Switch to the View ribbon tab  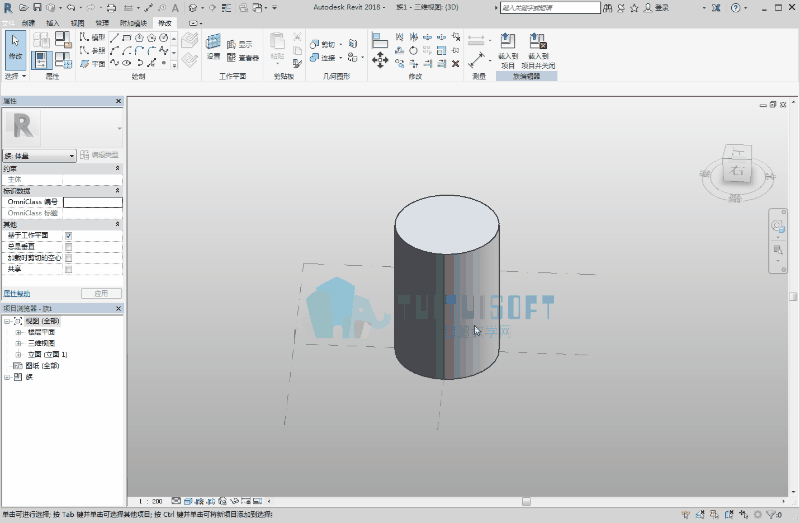(x=78, y=23)
